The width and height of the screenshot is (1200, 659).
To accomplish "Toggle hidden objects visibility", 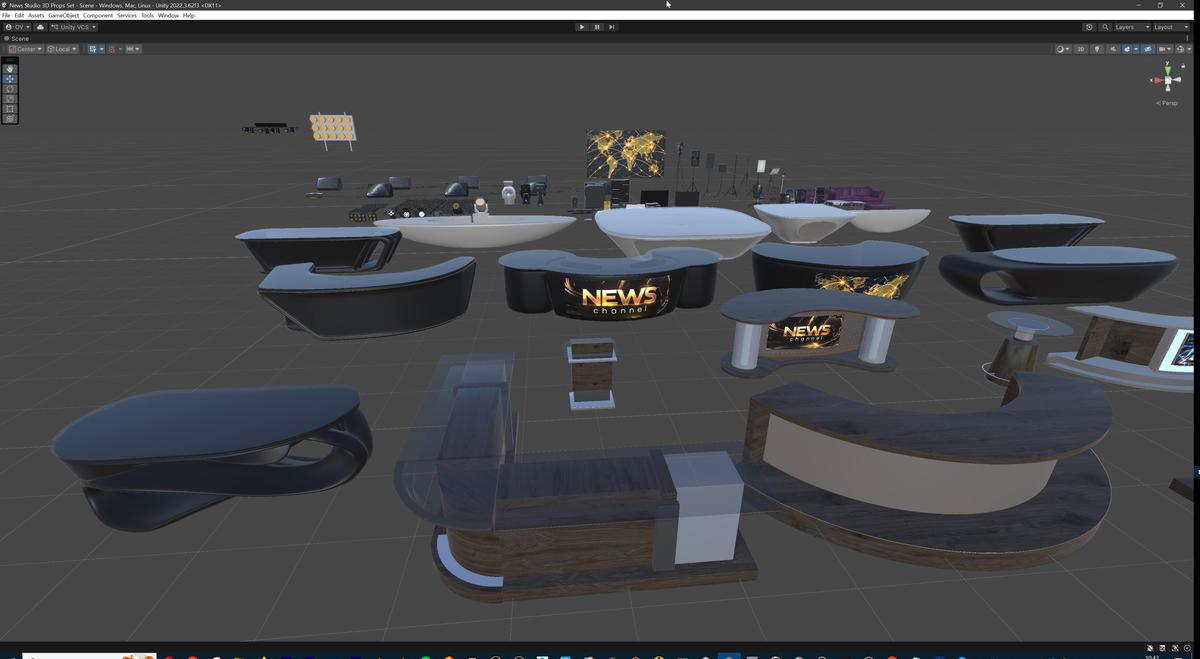I will click(x=1148, y=49).
